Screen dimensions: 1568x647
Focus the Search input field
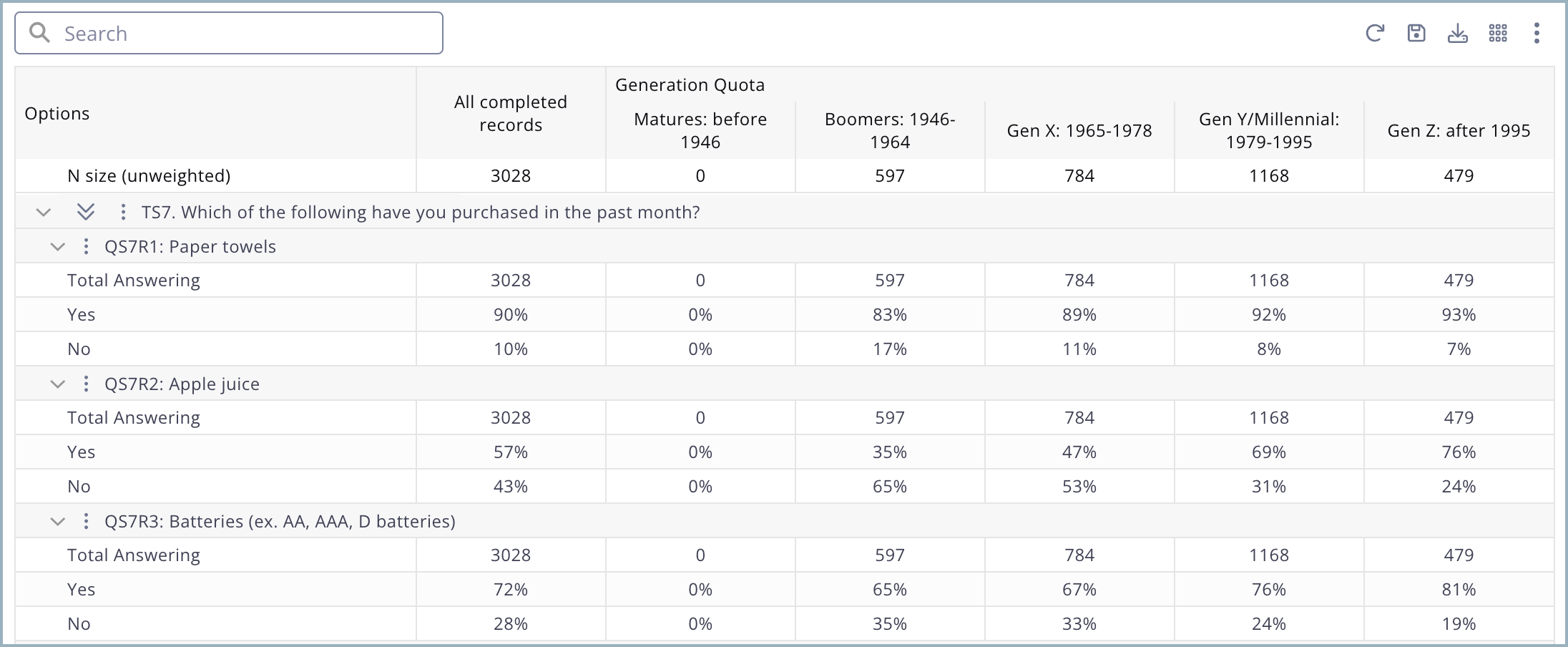click(x=243, y=33)
